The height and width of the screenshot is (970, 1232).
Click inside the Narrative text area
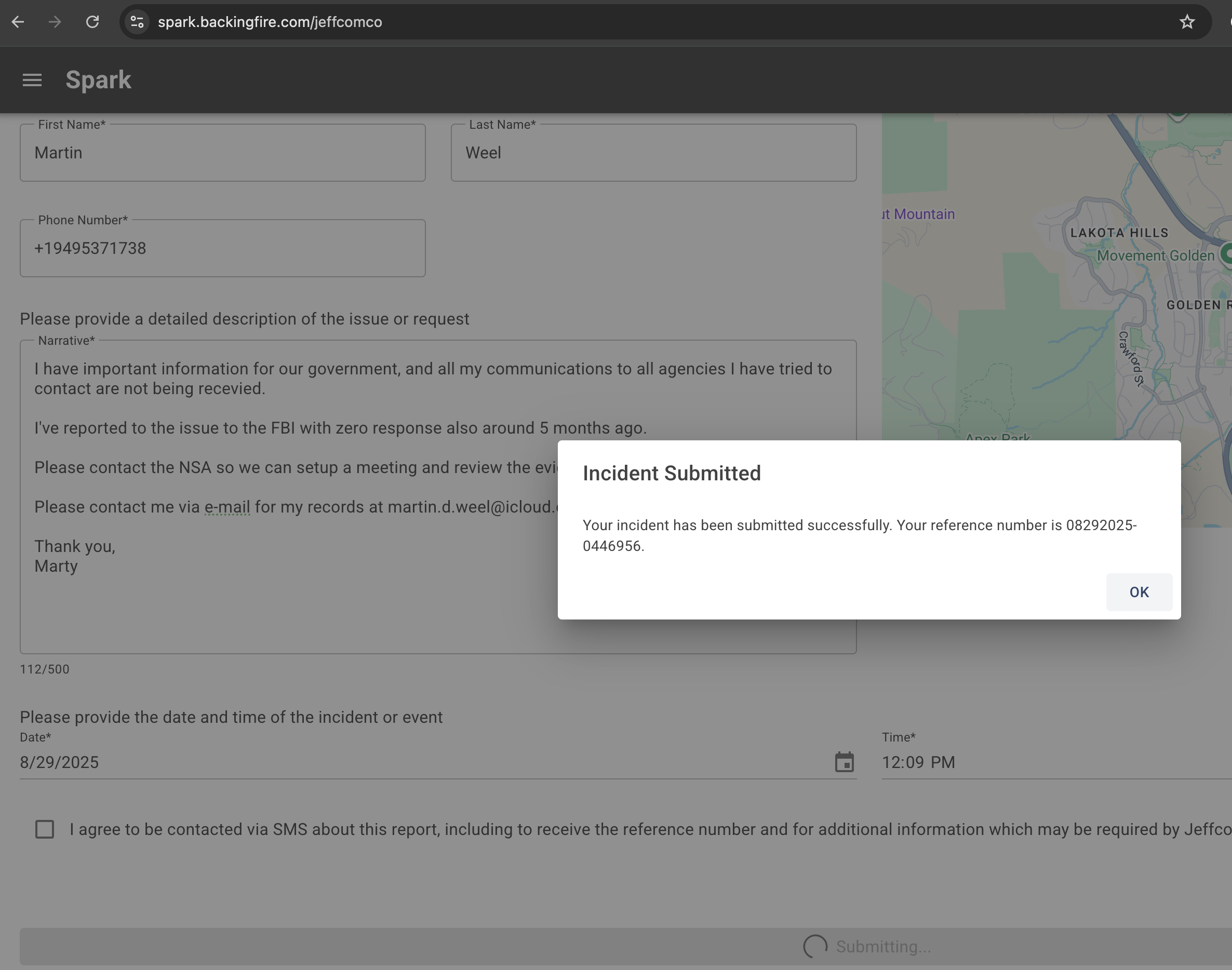coord(284,602)
